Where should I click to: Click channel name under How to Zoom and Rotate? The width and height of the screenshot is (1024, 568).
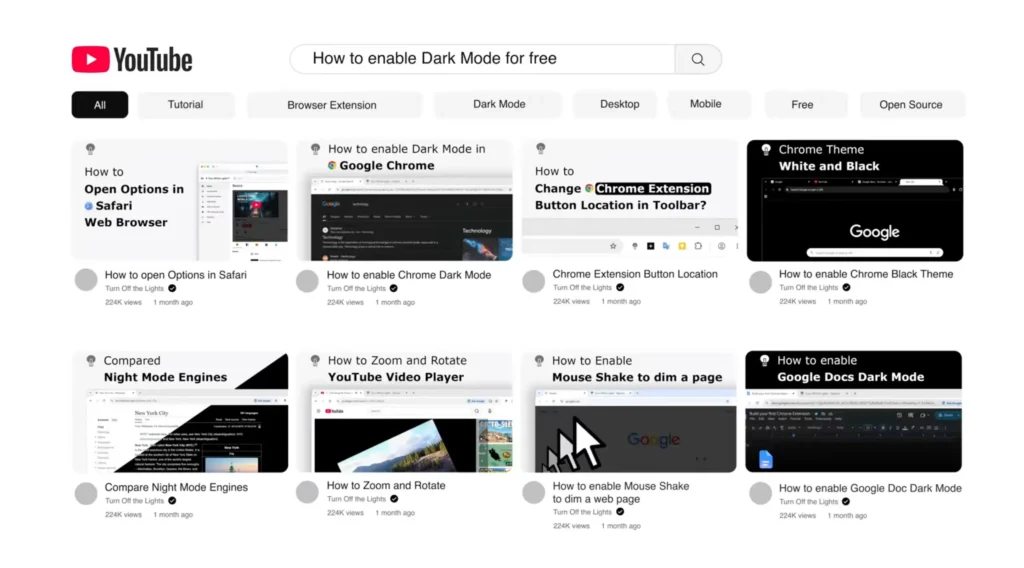(357, 499)
